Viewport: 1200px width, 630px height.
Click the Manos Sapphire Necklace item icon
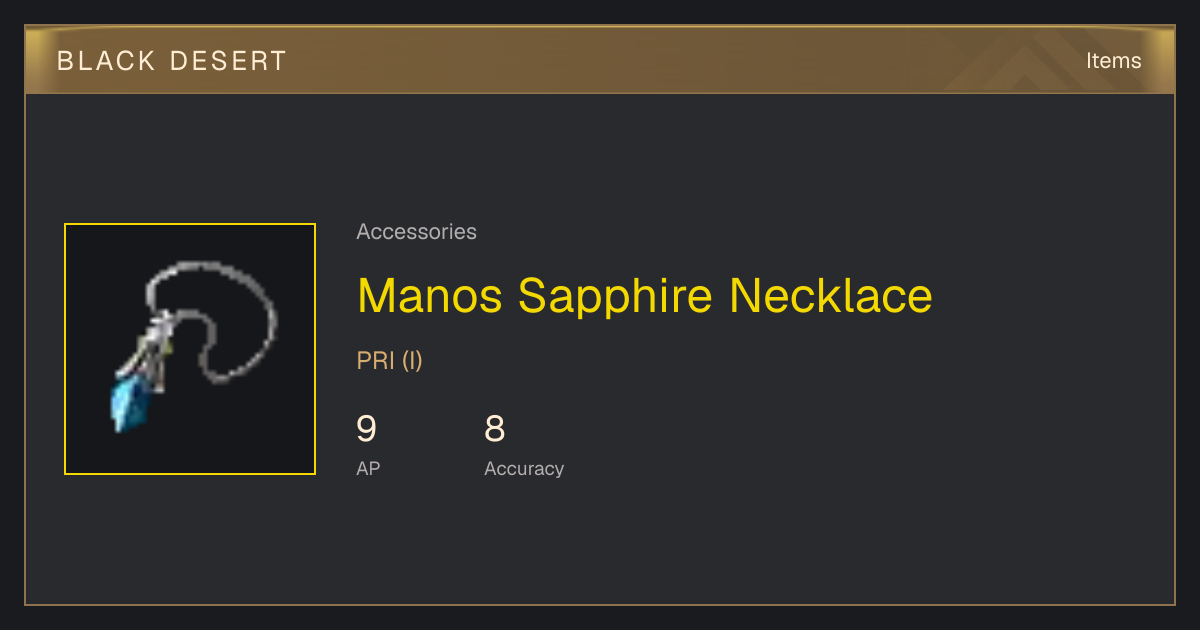click(x=190, y=349)
